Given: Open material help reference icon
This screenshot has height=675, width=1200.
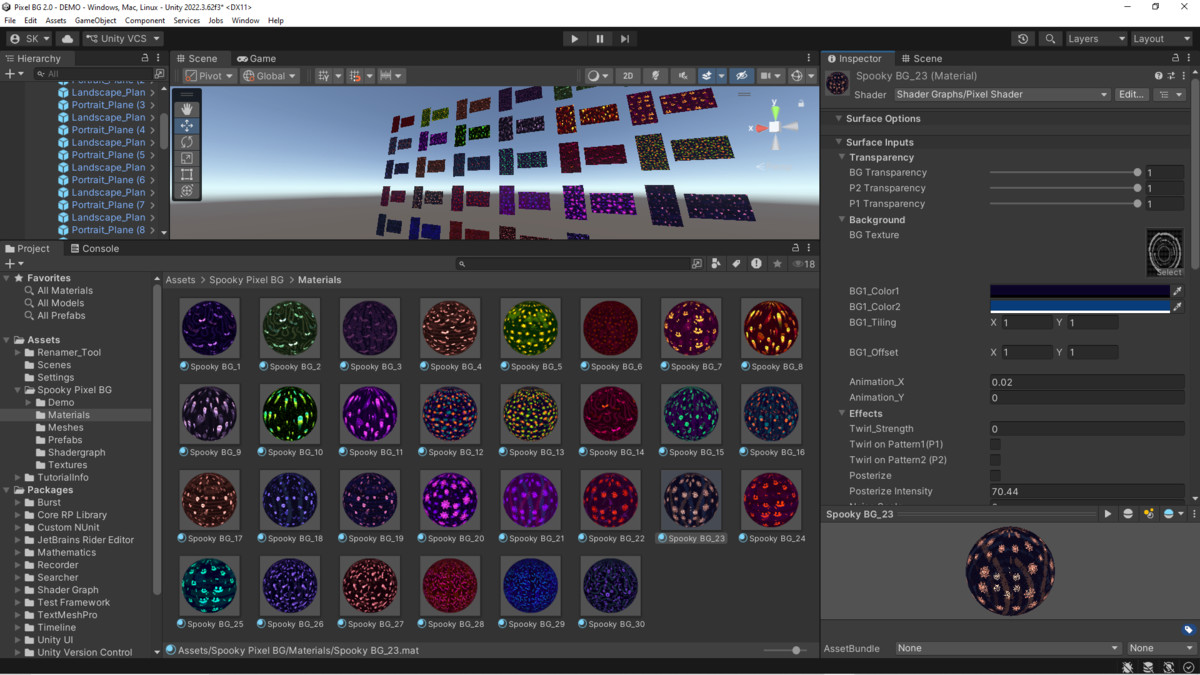Looking at the screenshot, I should point(1159,76).
